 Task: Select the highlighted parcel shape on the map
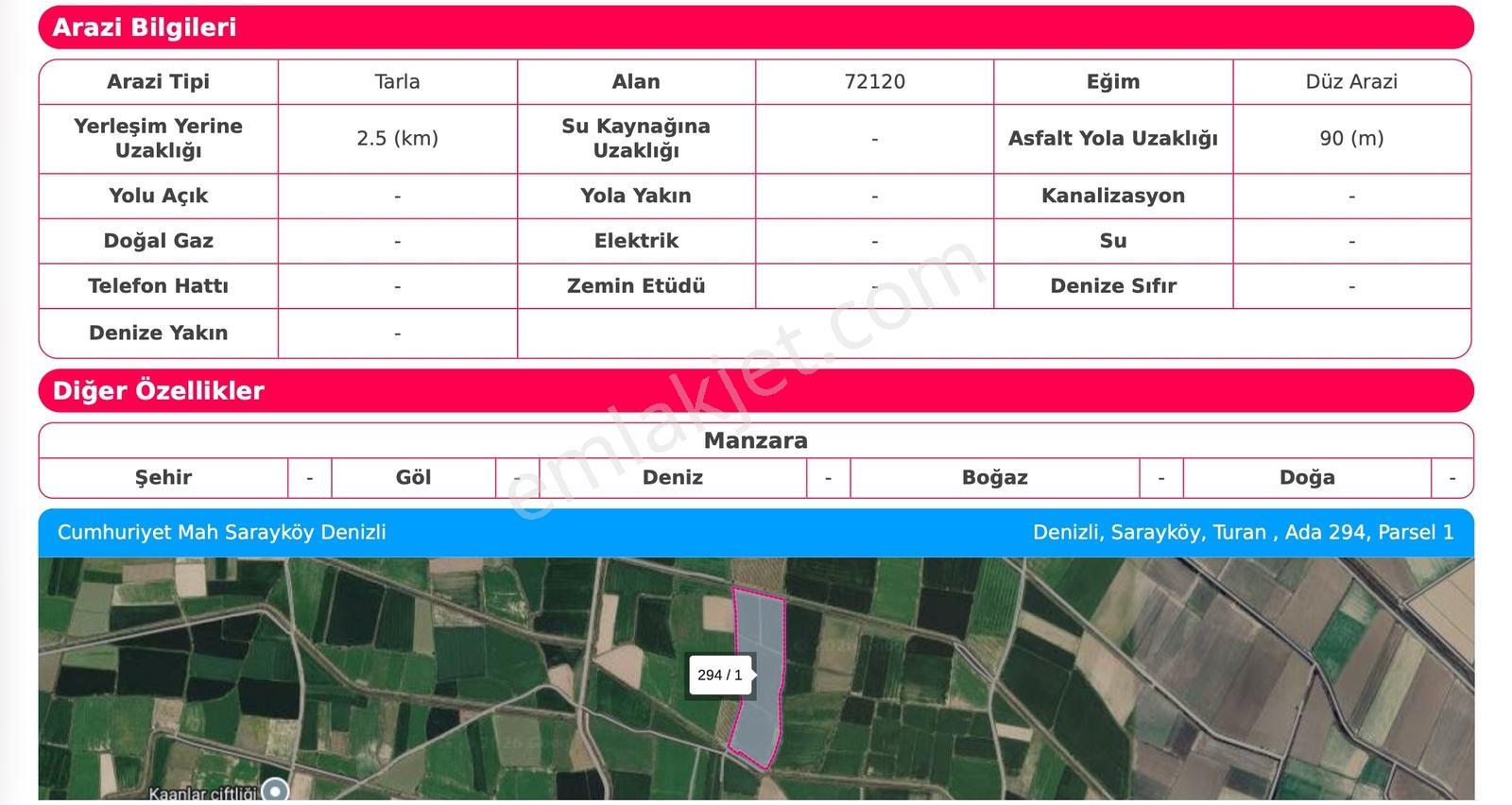pos(758,677)
